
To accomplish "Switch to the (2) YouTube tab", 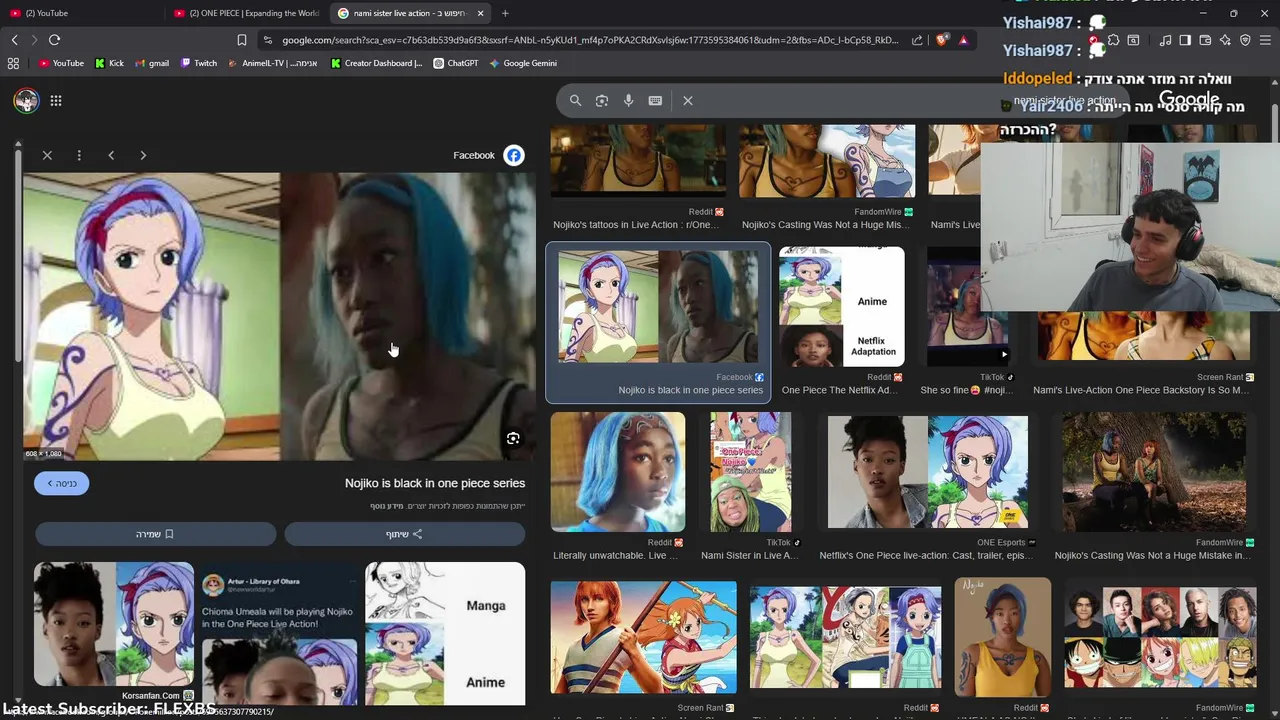I will point(80,13).
